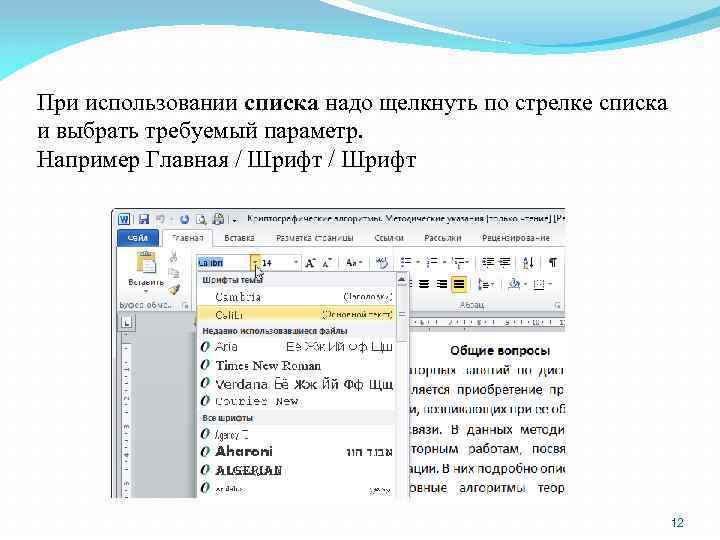Image resolution: width=720 pixels, height=540 pixels.
Task: Choose Courier New from the font list
Action: (x=296, y=401)
